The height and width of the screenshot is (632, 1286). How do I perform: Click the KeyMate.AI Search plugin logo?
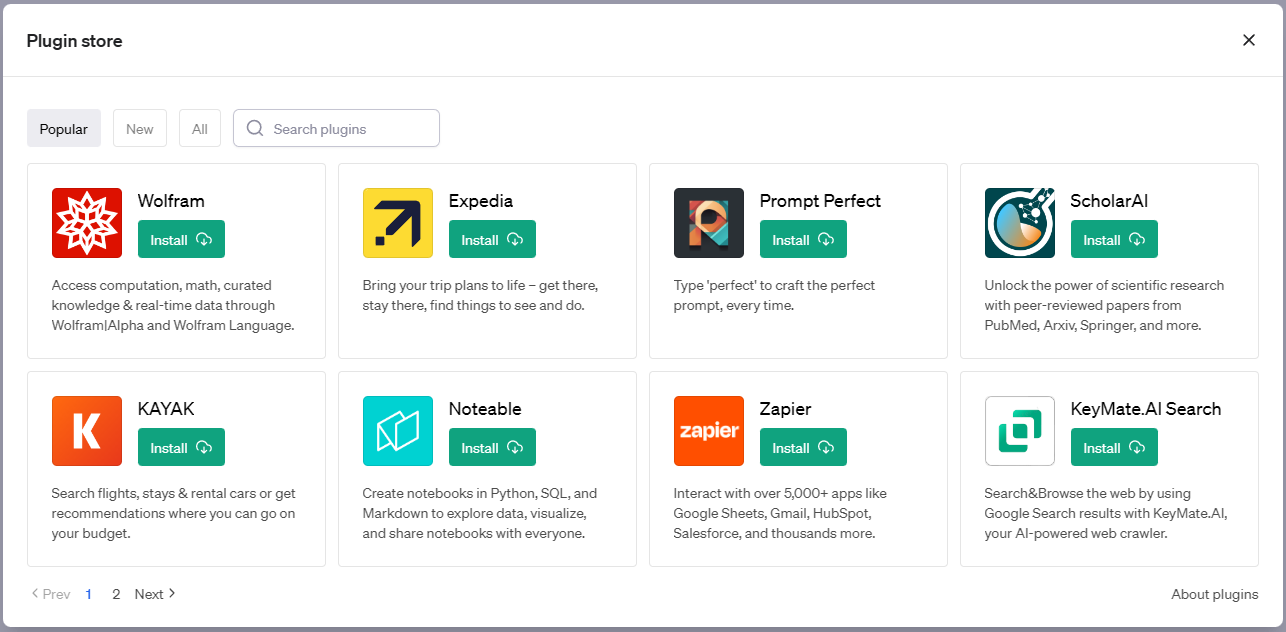point(1020,431)
